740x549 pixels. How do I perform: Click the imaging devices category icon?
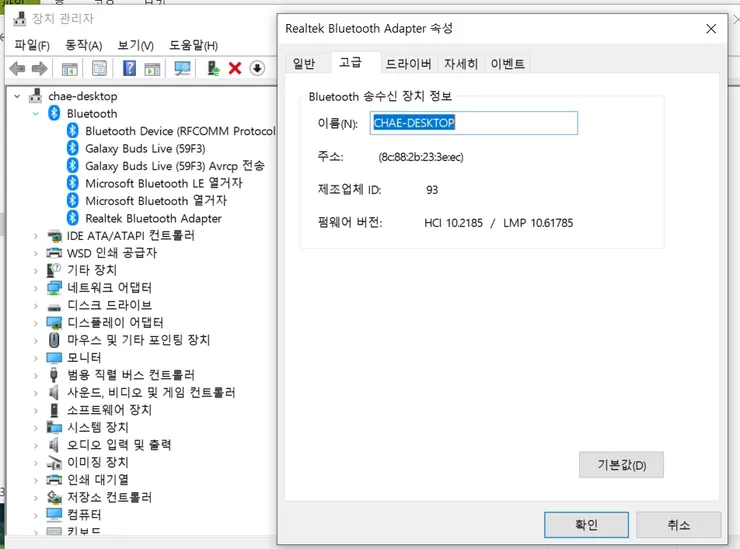(54, 463)
